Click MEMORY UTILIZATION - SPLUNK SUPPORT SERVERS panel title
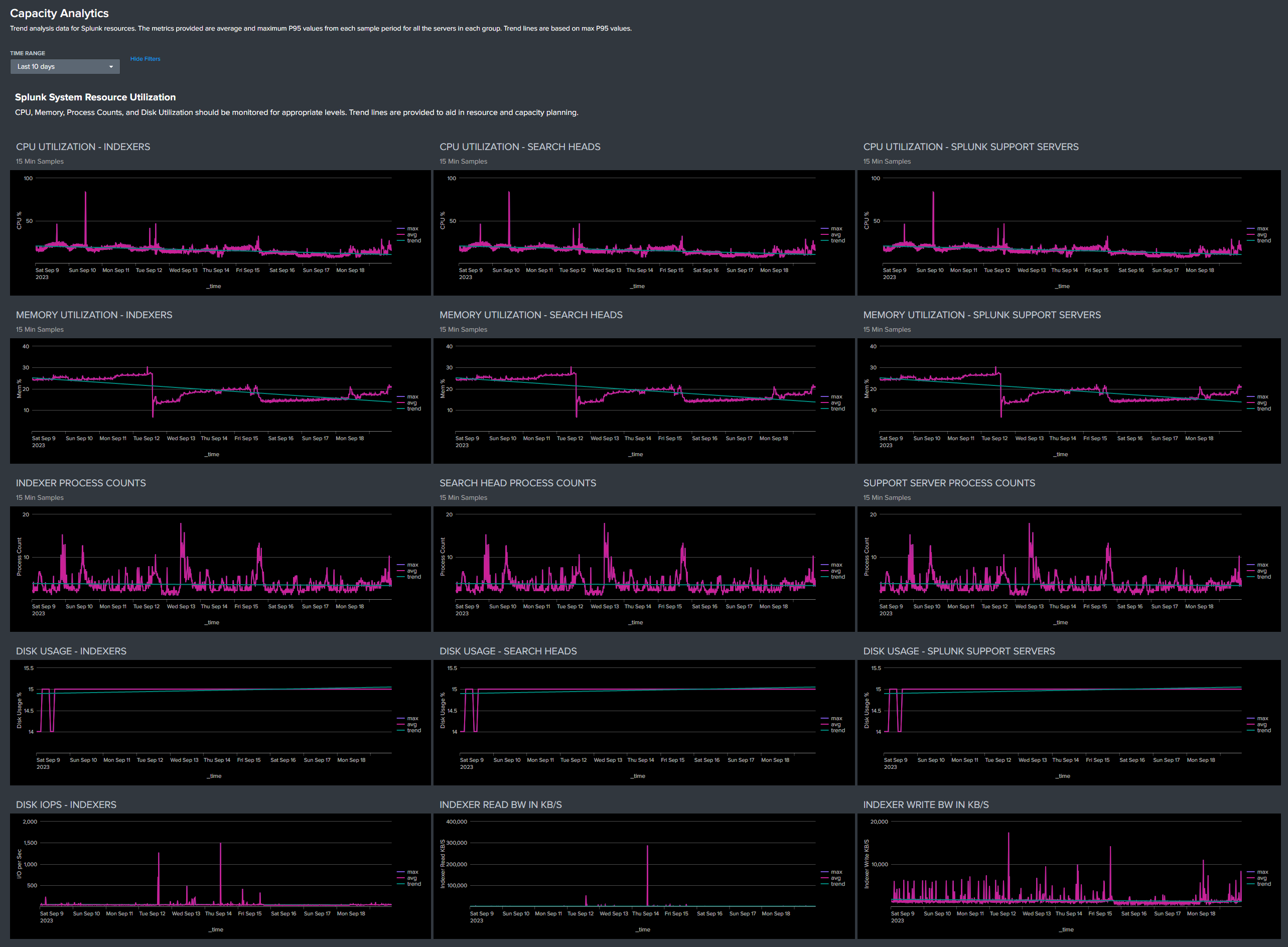This screenshot has height=947, width=1288. (x=982, y=315)
